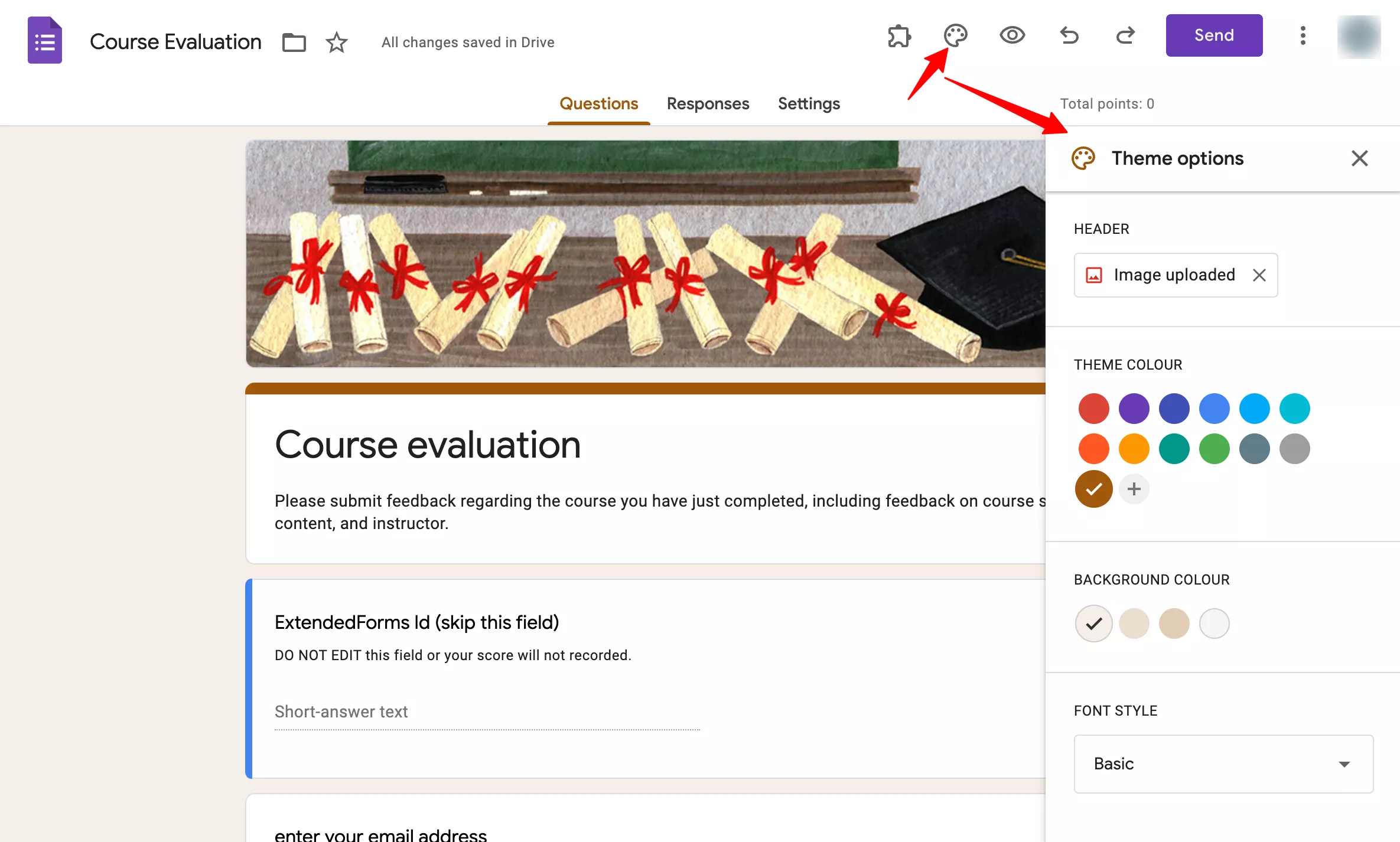Select the pale beige background colour option
Viewport: 1400px width, 842px height.
click(1134, 623)
